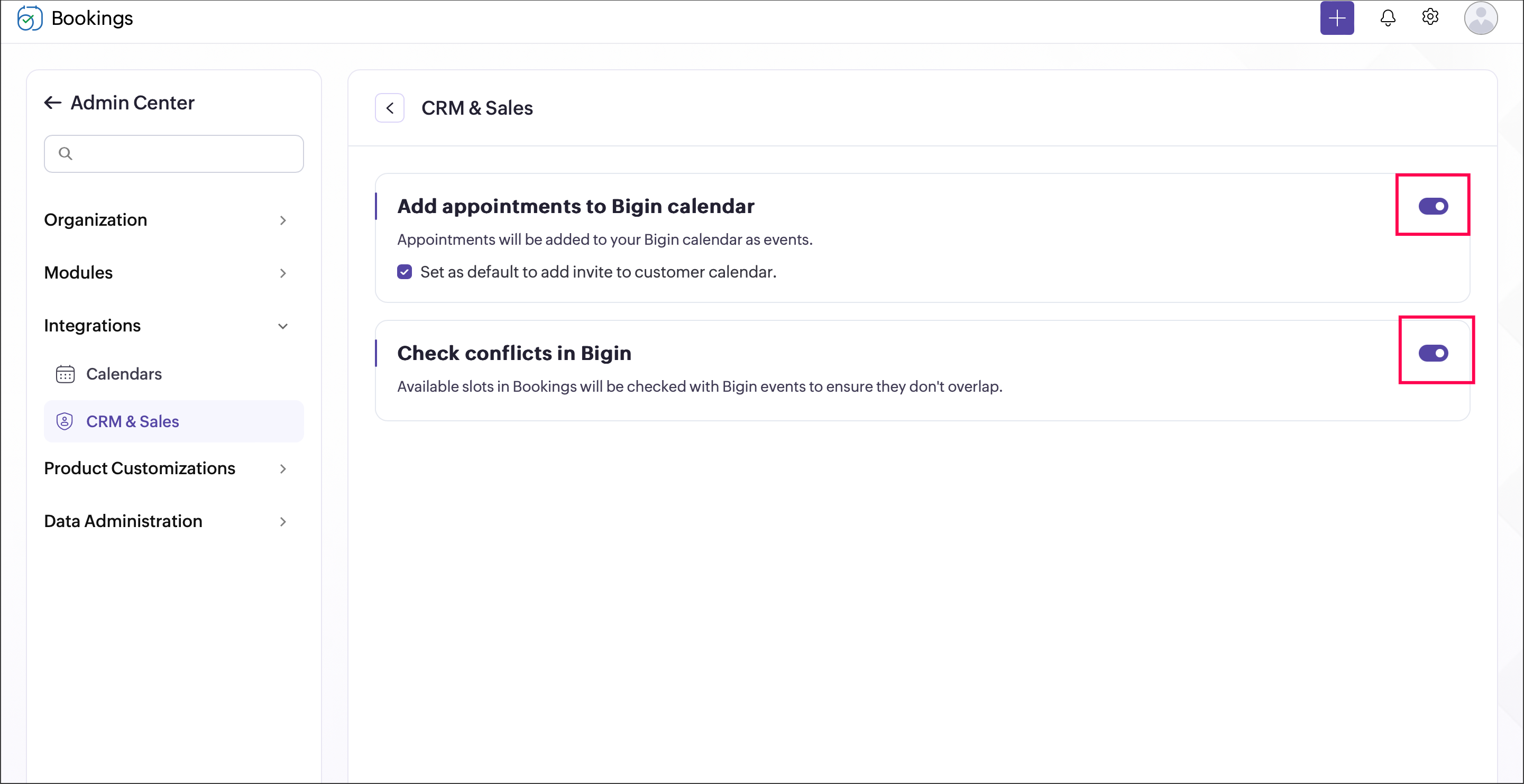Screen dimensions: 1524x784
Task: Click the back chevron beside CRM & Sales
Action: 390,108
